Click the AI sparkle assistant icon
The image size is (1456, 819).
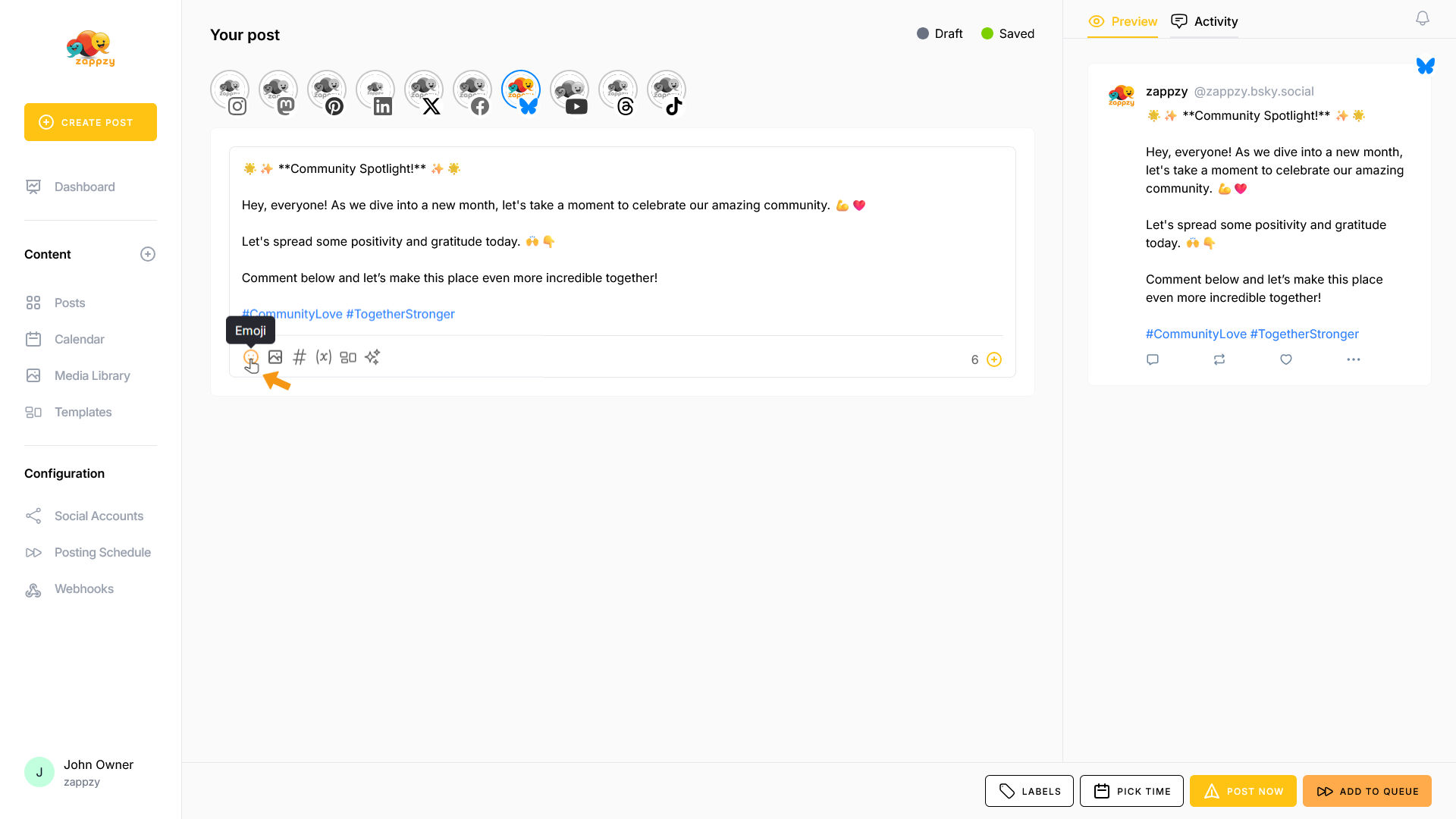pyautogui.click(x=372, y=357)
